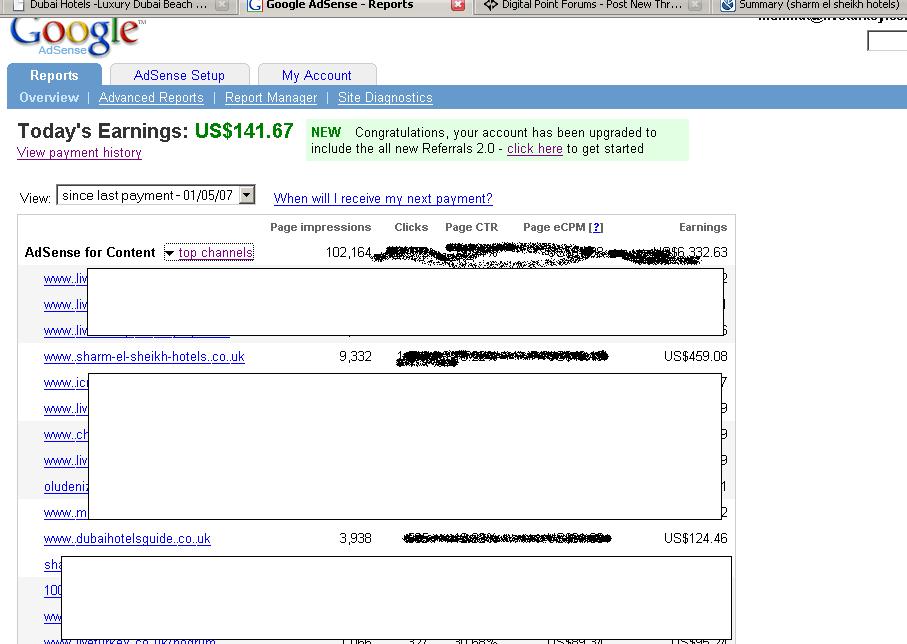Follow the 'click here' Referrals 2.0 link
Image resolution: width=907 pixels, height=644 pixels.
(534, 149)
